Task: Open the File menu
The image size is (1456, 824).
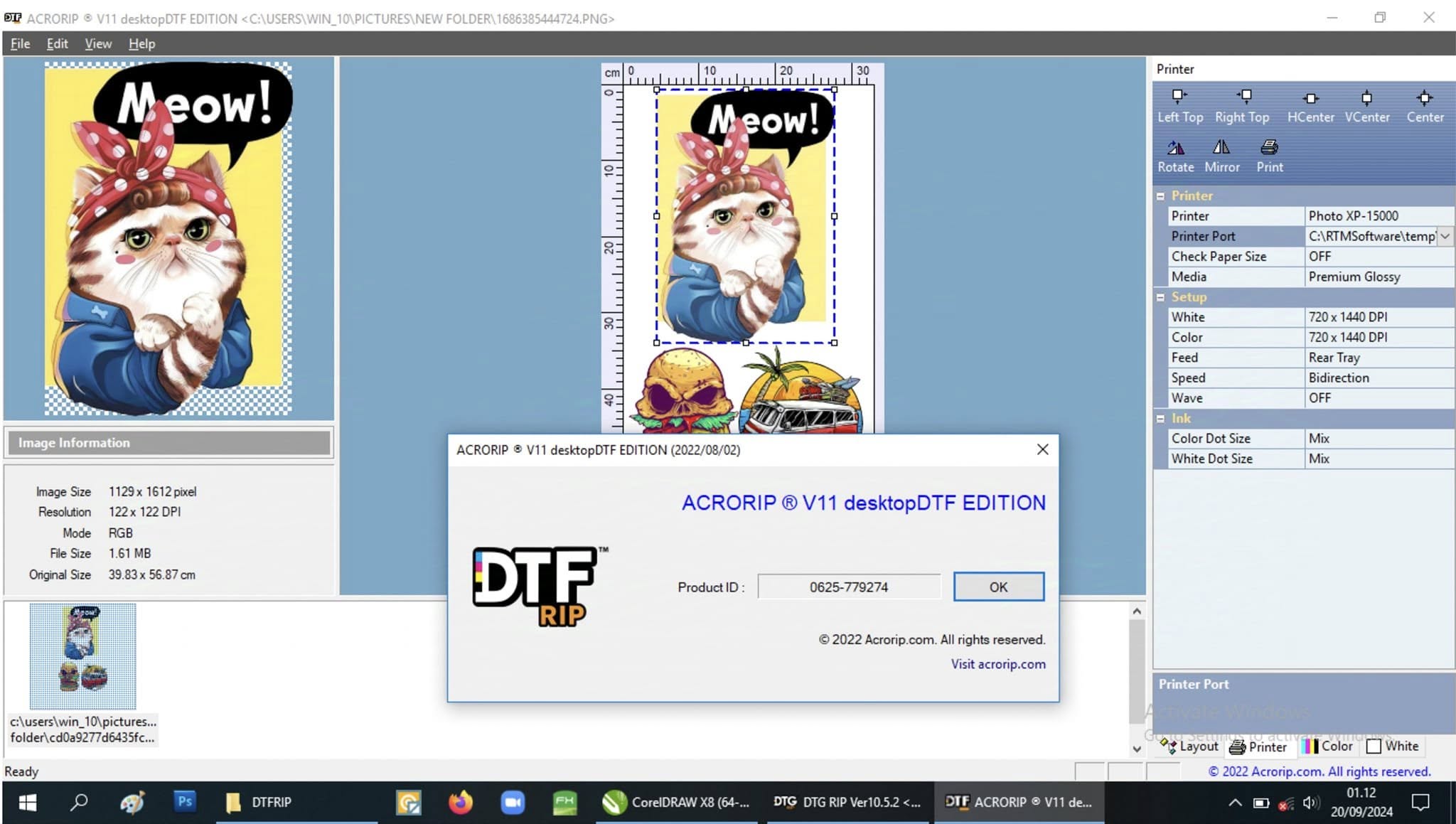Action: 20,43
